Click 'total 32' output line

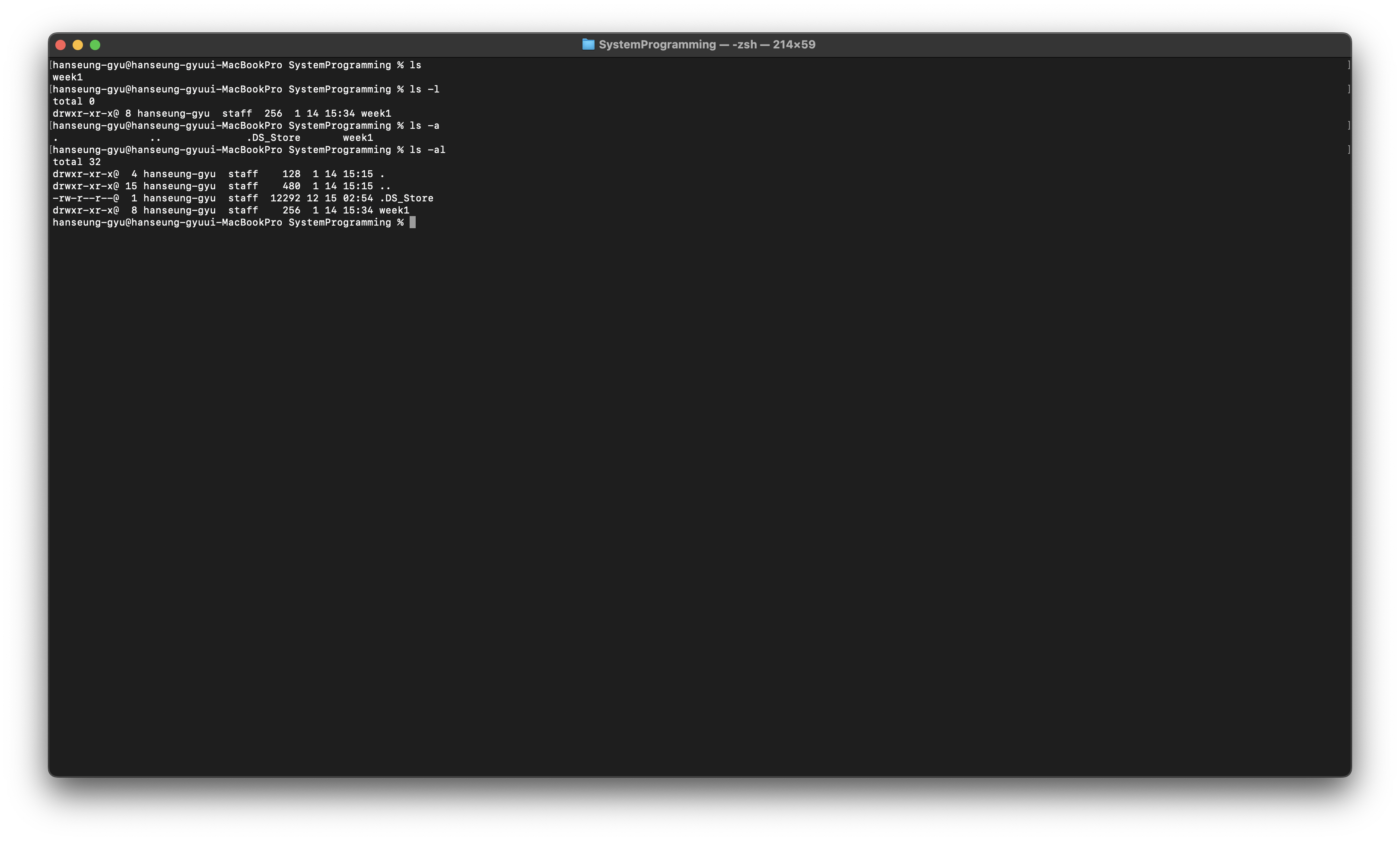click(76, 162)
